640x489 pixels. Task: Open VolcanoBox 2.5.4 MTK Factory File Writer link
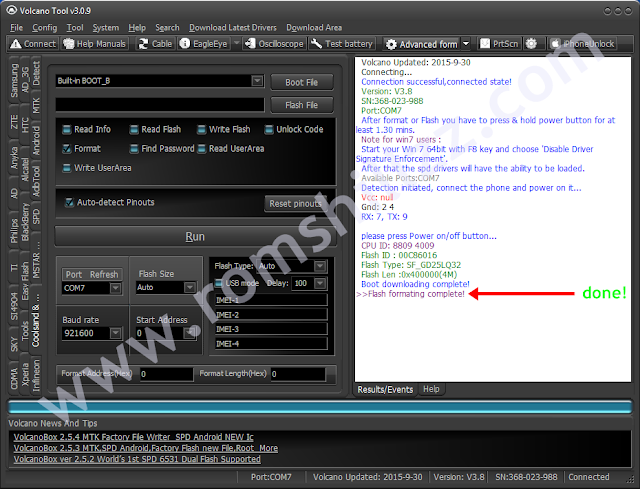133,437
